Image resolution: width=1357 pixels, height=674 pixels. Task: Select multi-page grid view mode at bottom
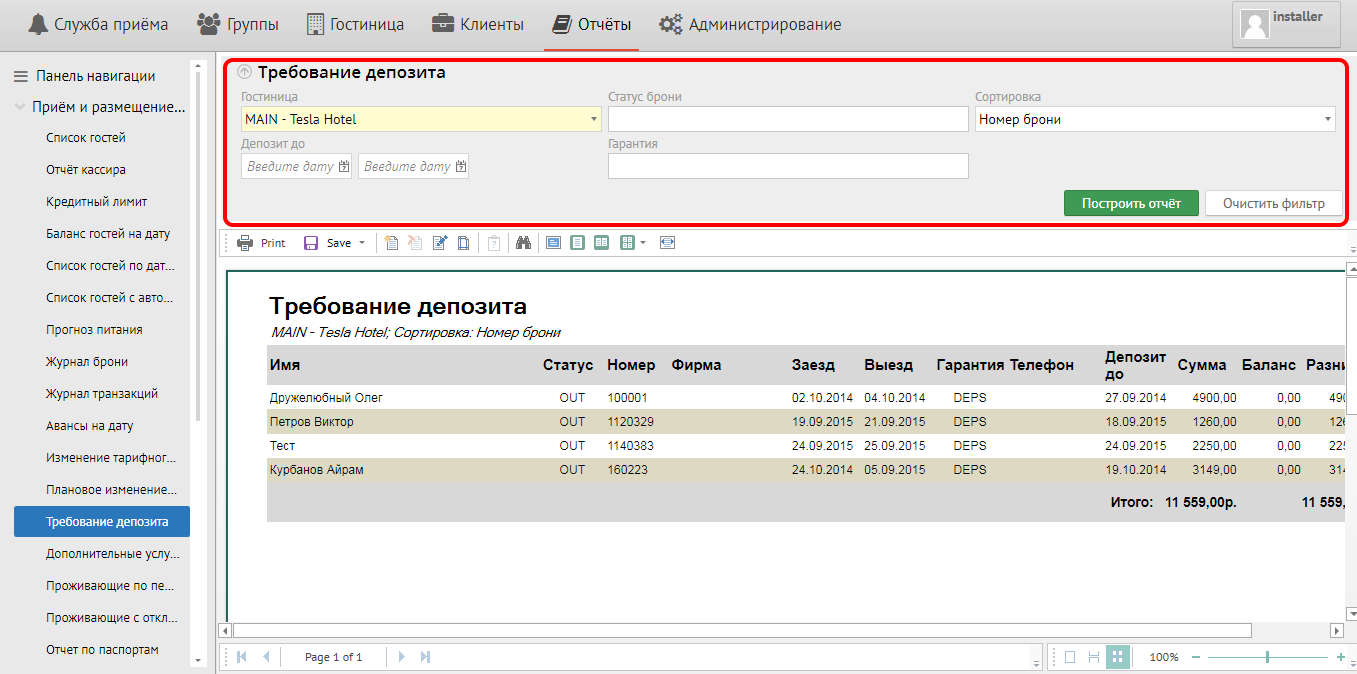(1118, 657)
